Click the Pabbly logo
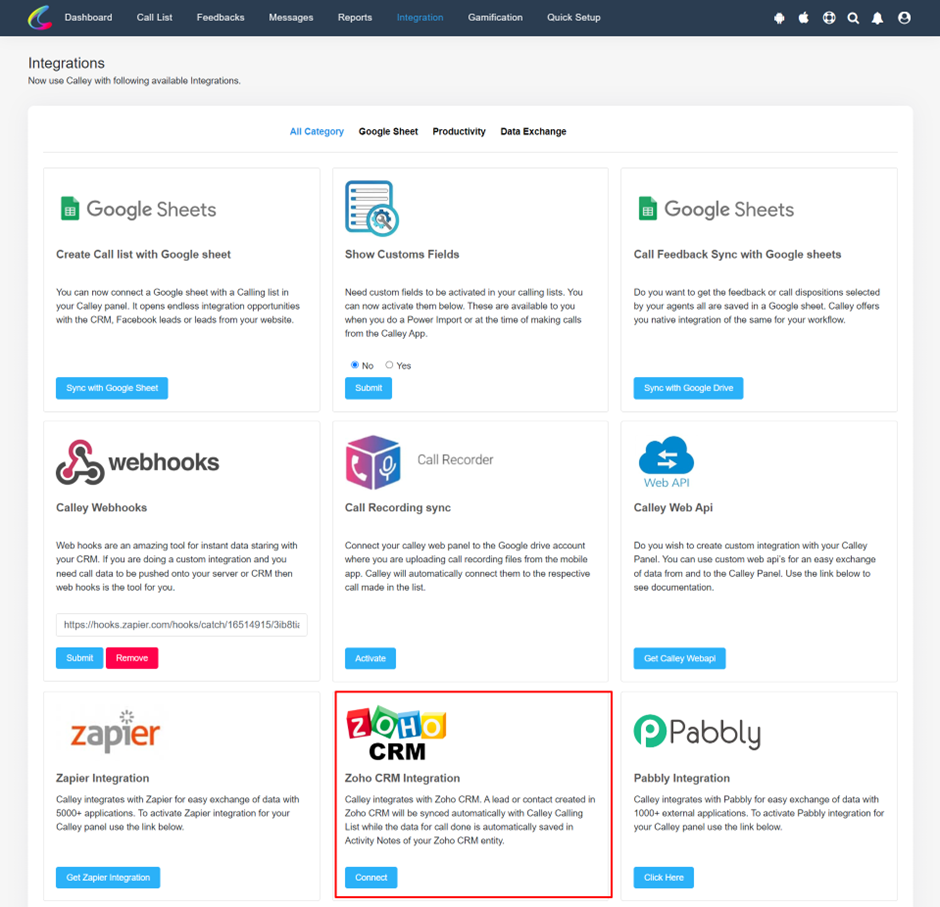This screenshot has width=940, height=907. pyautogui.click(x=697, y=732)
